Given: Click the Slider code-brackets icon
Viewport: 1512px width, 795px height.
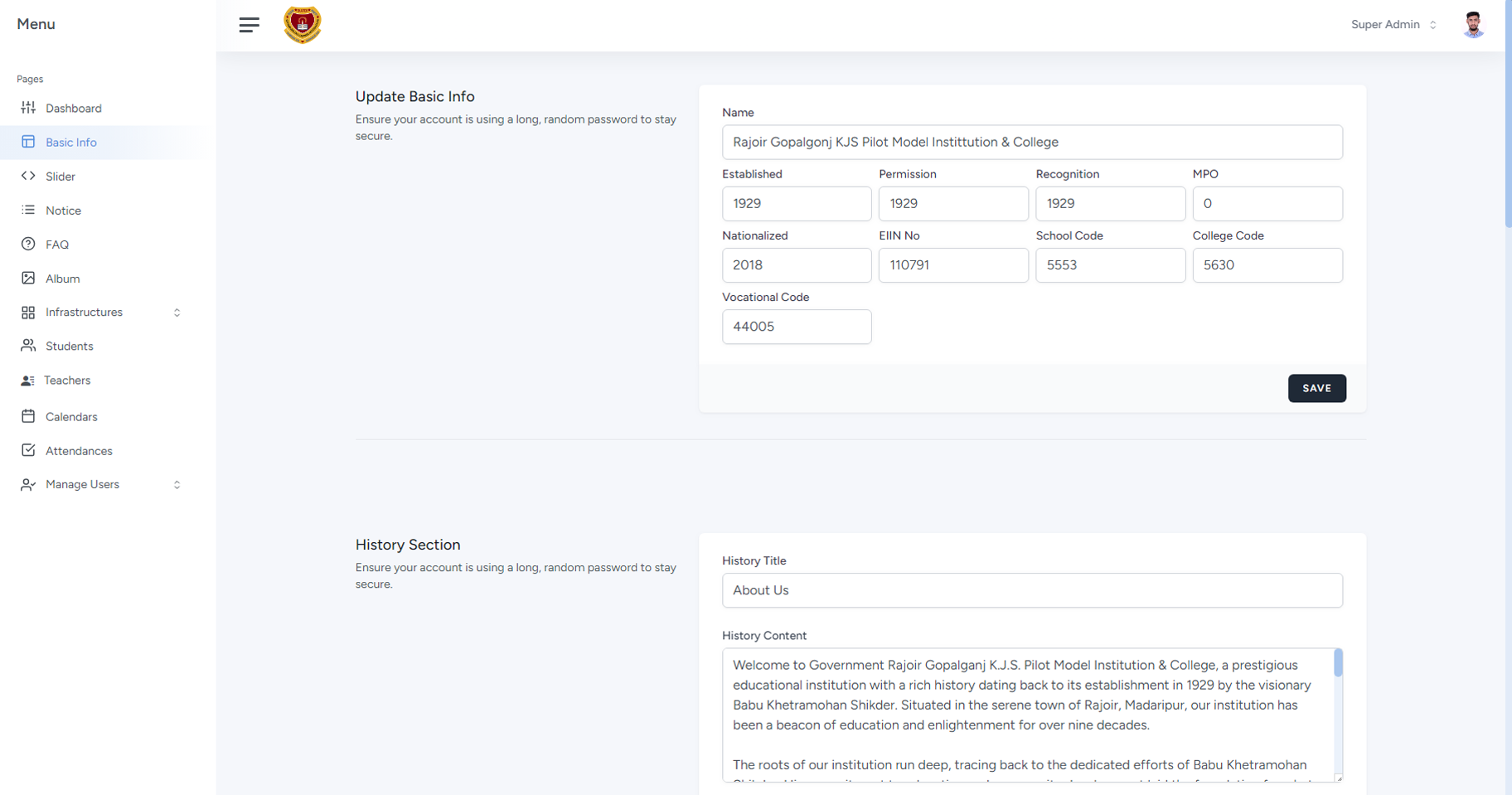Looking at the screenshot, I should point(28,176).
